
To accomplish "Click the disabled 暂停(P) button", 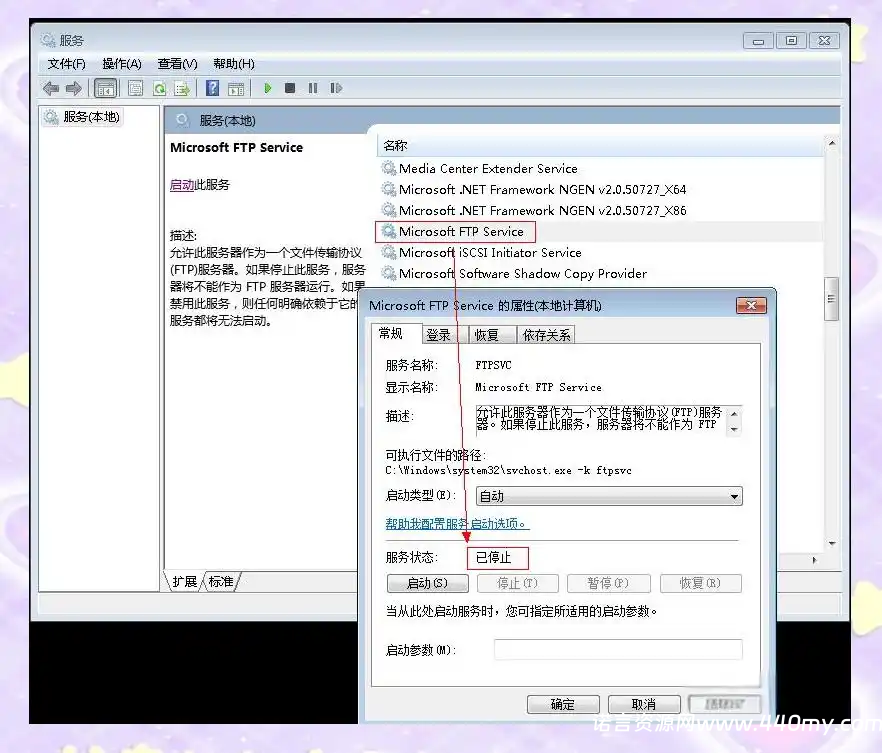I will click(x=609, y=583).
